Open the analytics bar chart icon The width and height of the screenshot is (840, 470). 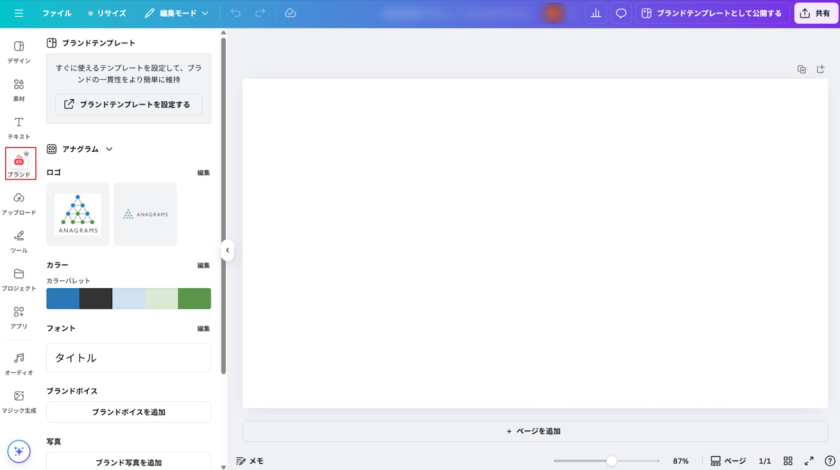(x=596, y=13)
